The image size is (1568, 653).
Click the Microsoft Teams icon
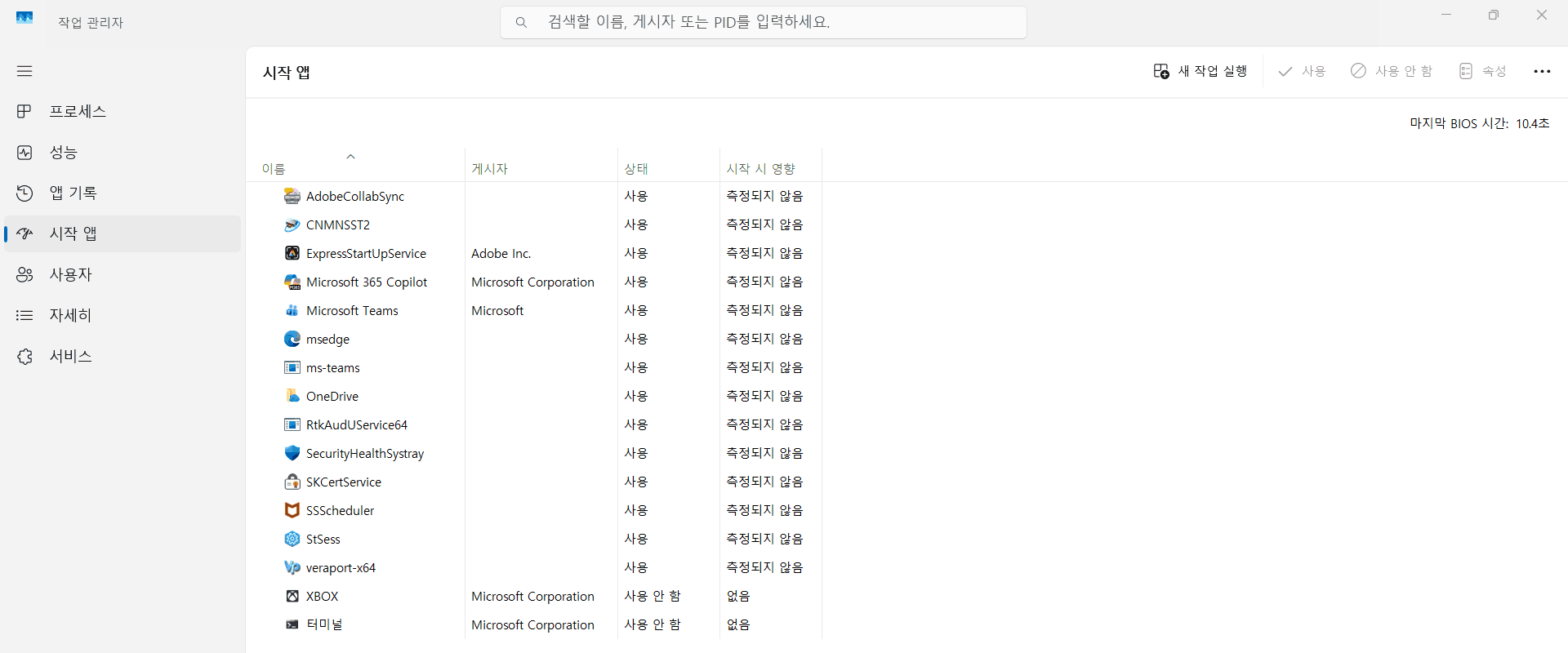click(x=292, y=310)
